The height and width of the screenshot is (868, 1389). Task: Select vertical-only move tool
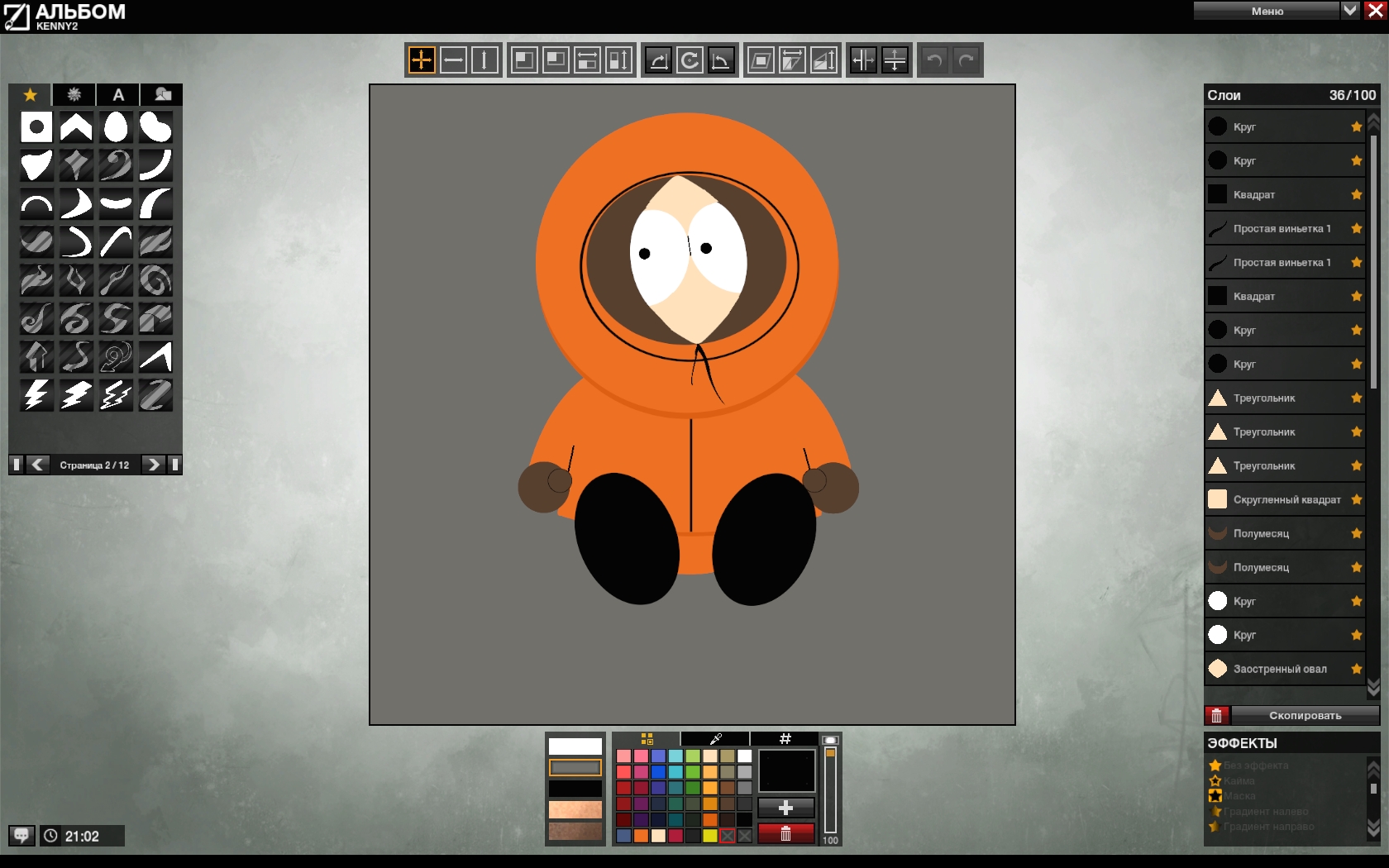[484, 60]
